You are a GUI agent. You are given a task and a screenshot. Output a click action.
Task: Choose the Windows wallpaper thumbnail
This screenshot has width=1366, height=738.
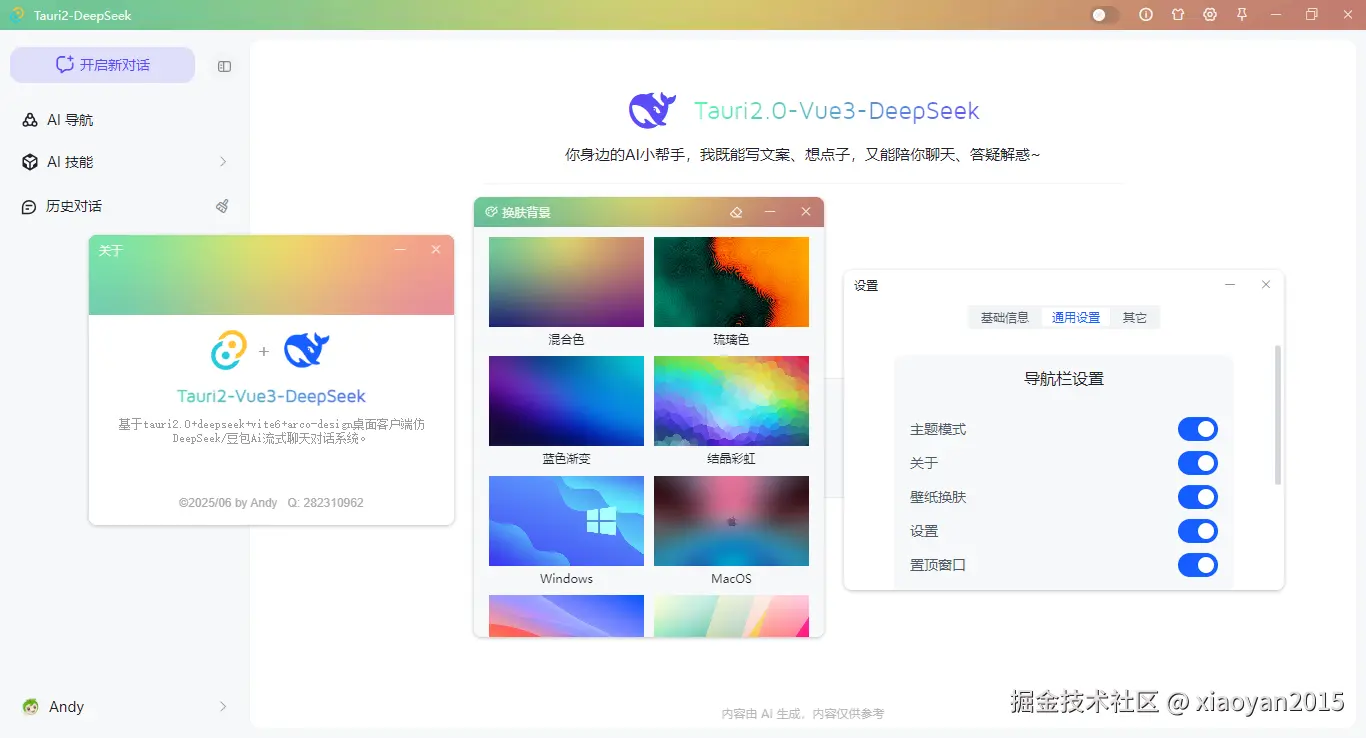pos(566,520)
